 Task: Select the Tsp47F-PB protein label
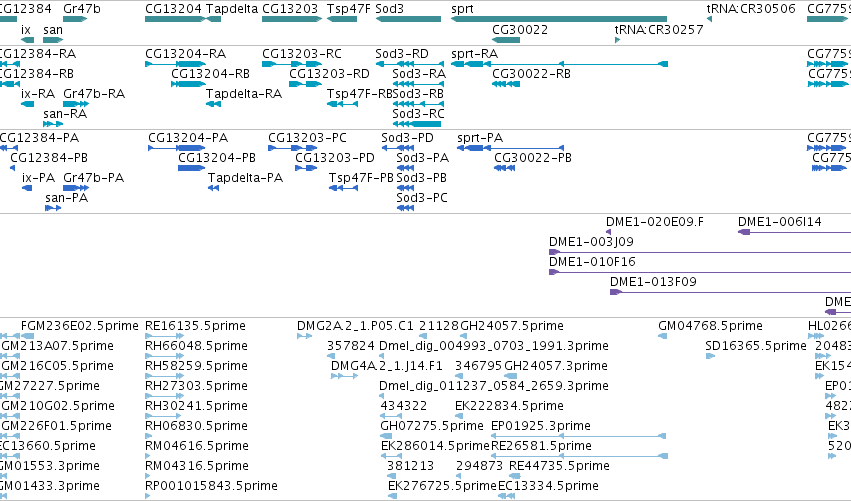(x=361, y=178)
